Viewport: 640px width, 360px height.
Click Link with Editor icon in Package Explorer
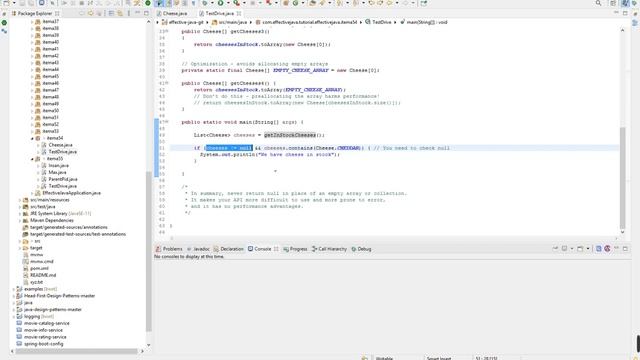click(120, 13)
